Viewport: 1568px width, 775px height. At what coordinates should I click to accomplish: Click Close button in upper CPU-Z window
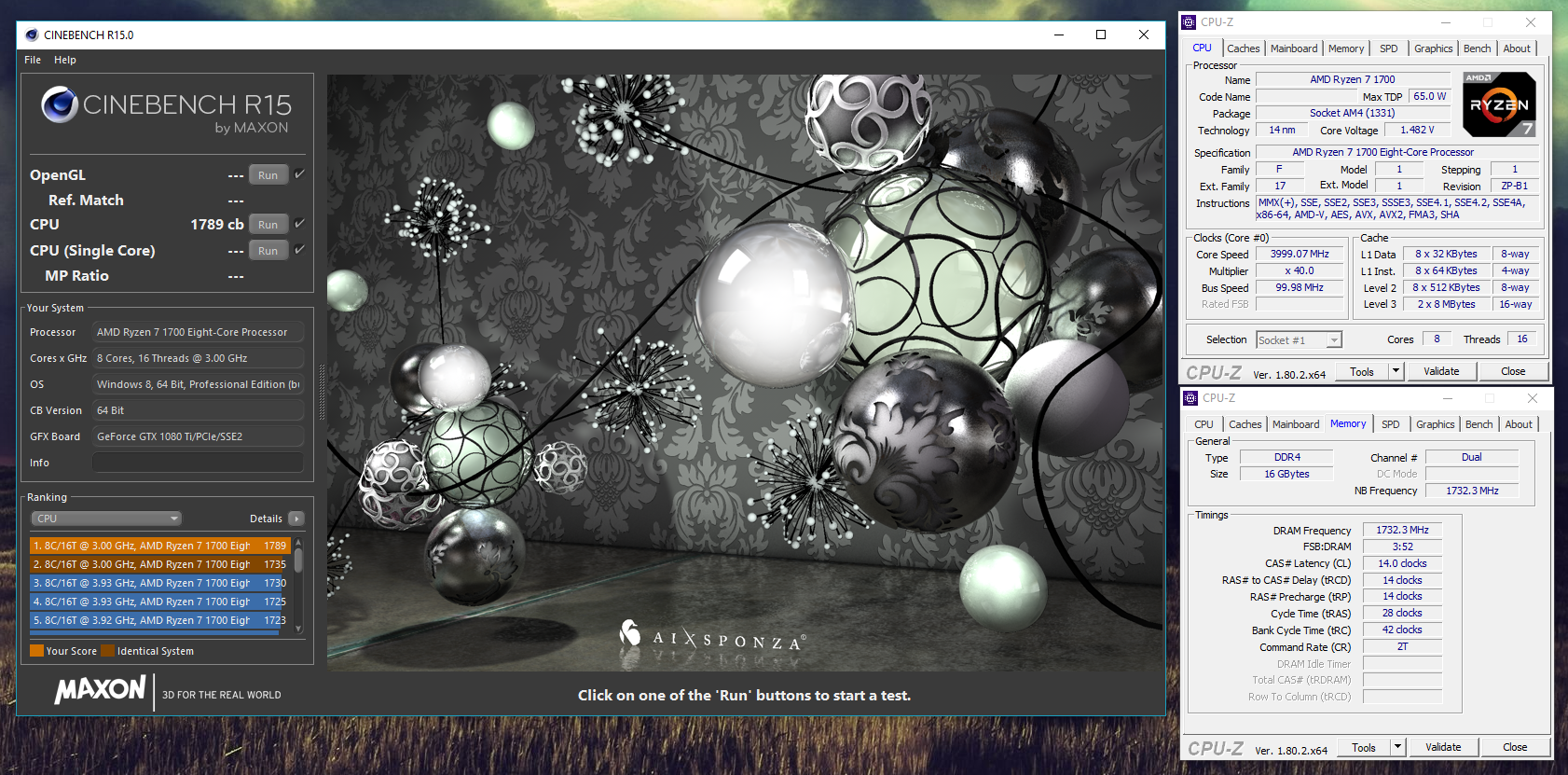click(x=1513, y=371)
